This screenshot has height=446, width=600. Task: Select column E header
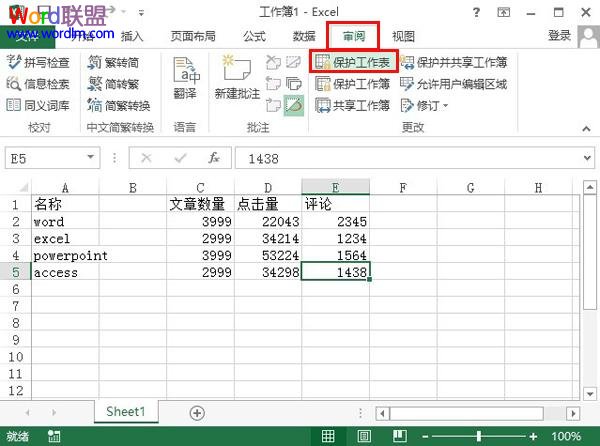[x=336, y=187]
